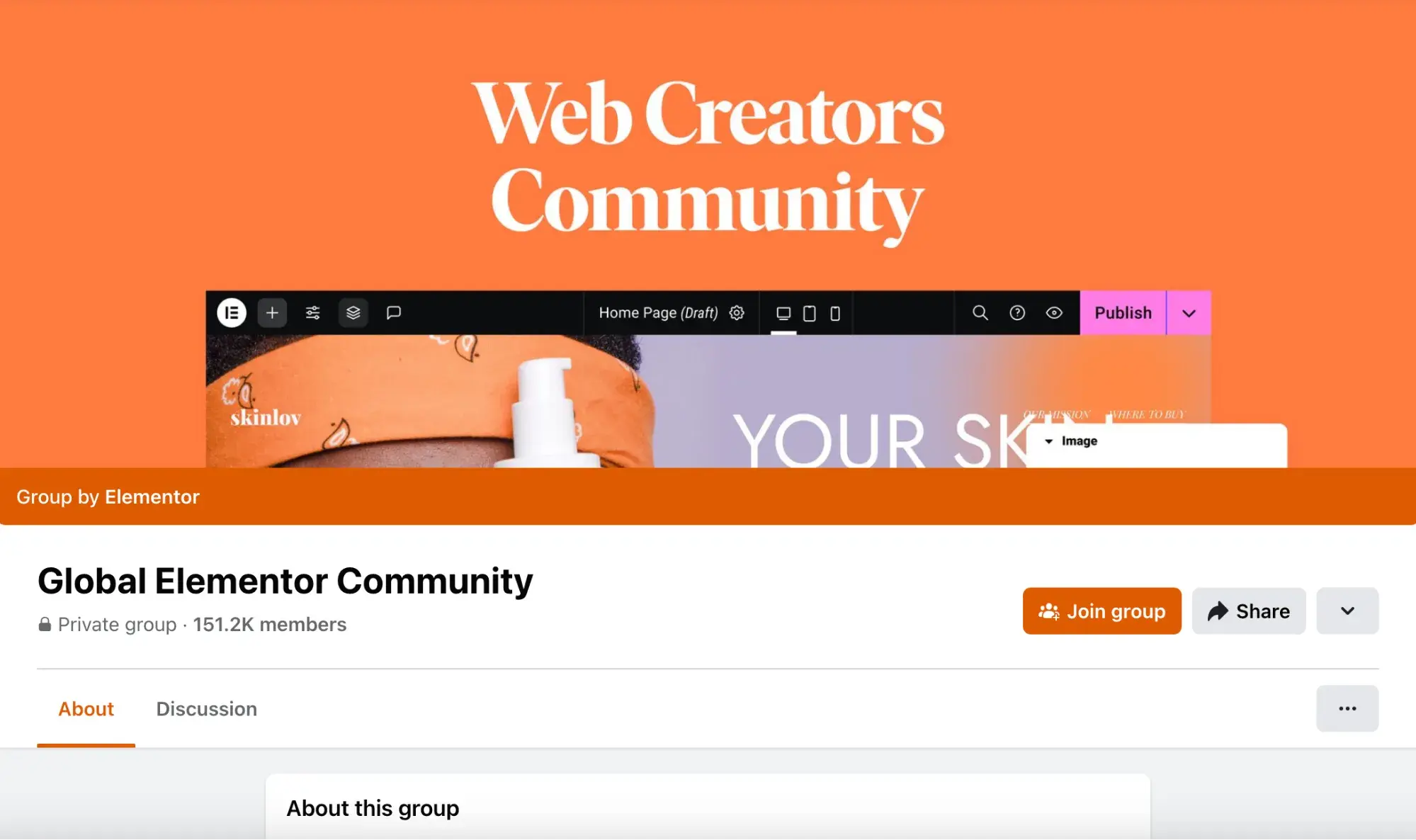Click the Join group button
The height and width of the screenshot is (840, 1416).
pos(1102,610)
